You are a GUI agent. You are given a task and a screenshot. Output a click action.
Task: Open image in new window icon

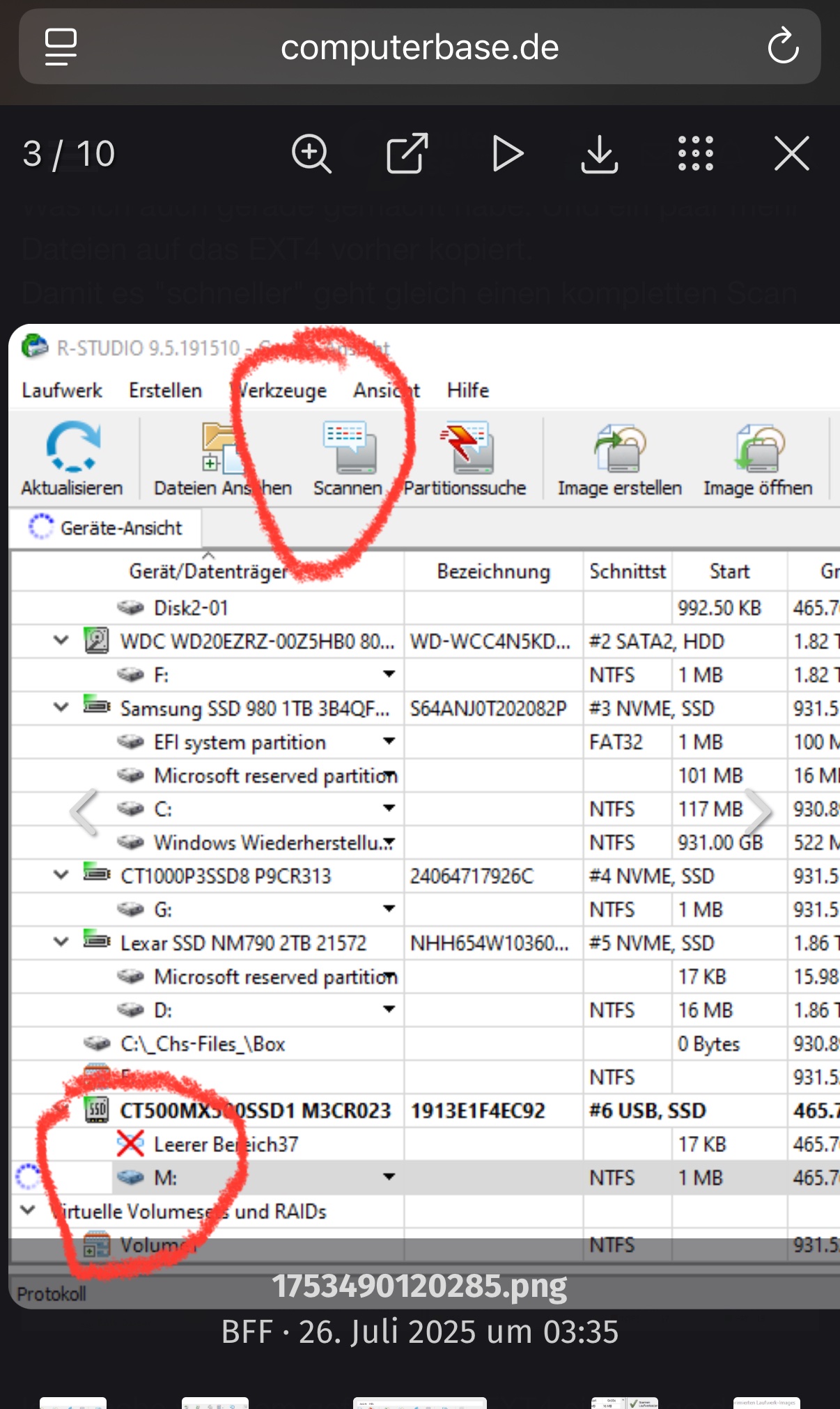(407, 153)
